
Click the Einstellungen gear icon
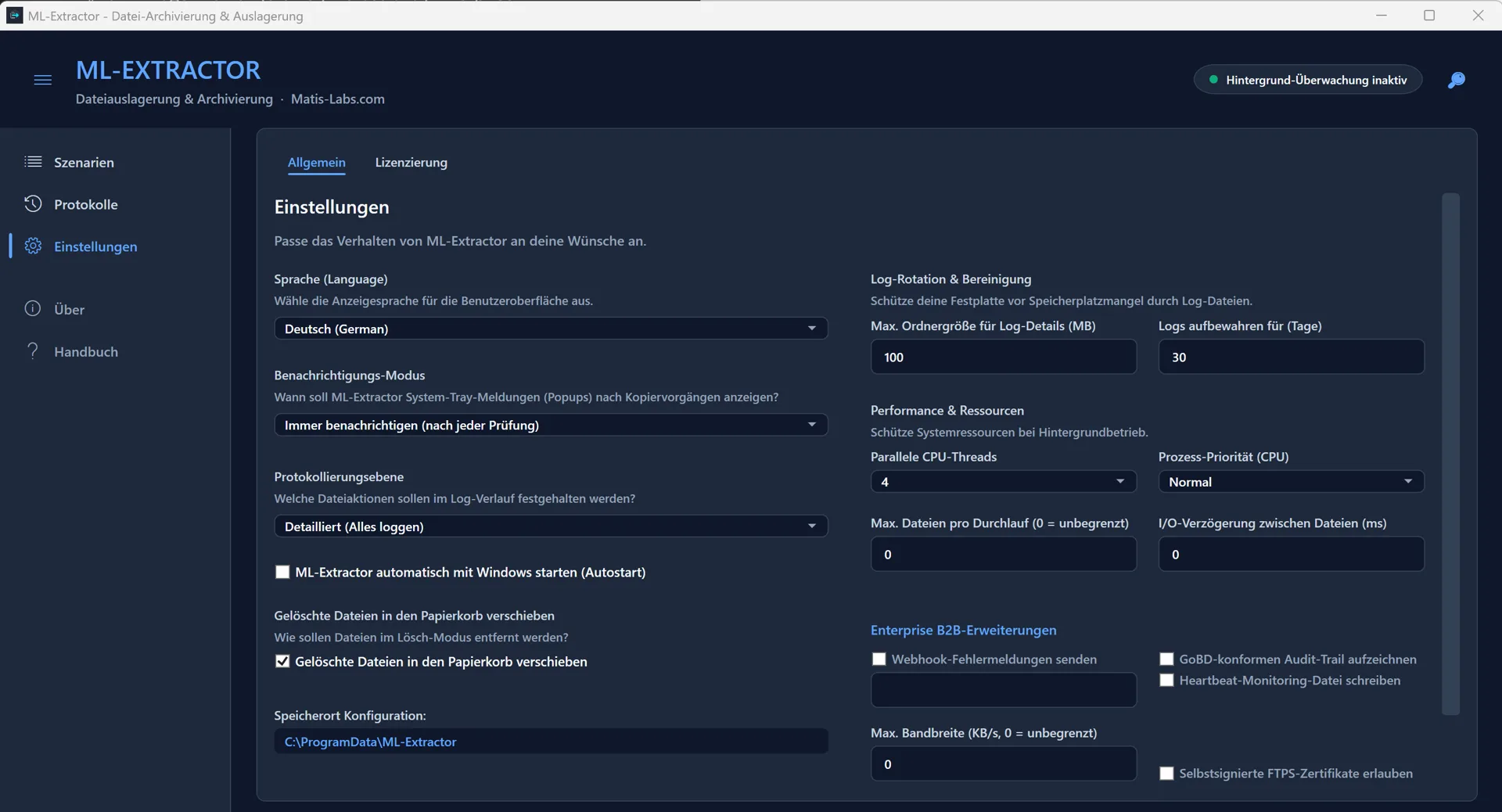pos(33,246)
